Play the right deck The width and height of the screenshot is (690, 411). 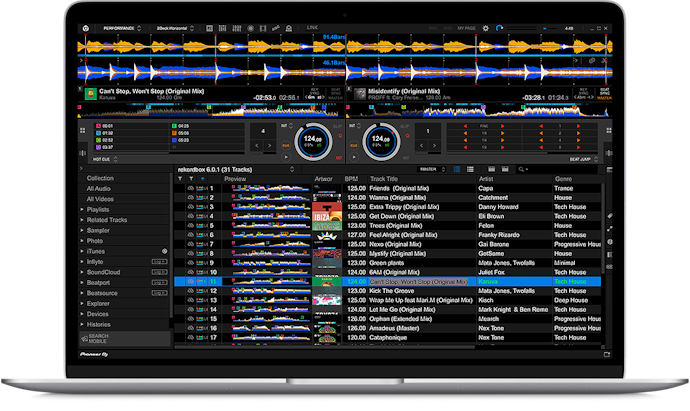pyautogui.click(x=354, y=157)
